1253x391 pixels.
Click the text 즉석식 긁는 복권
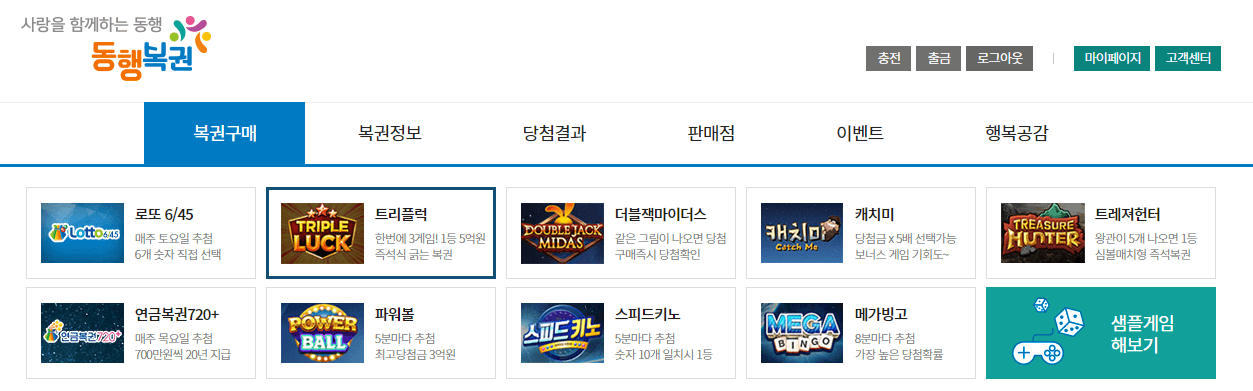click(414, 254)
